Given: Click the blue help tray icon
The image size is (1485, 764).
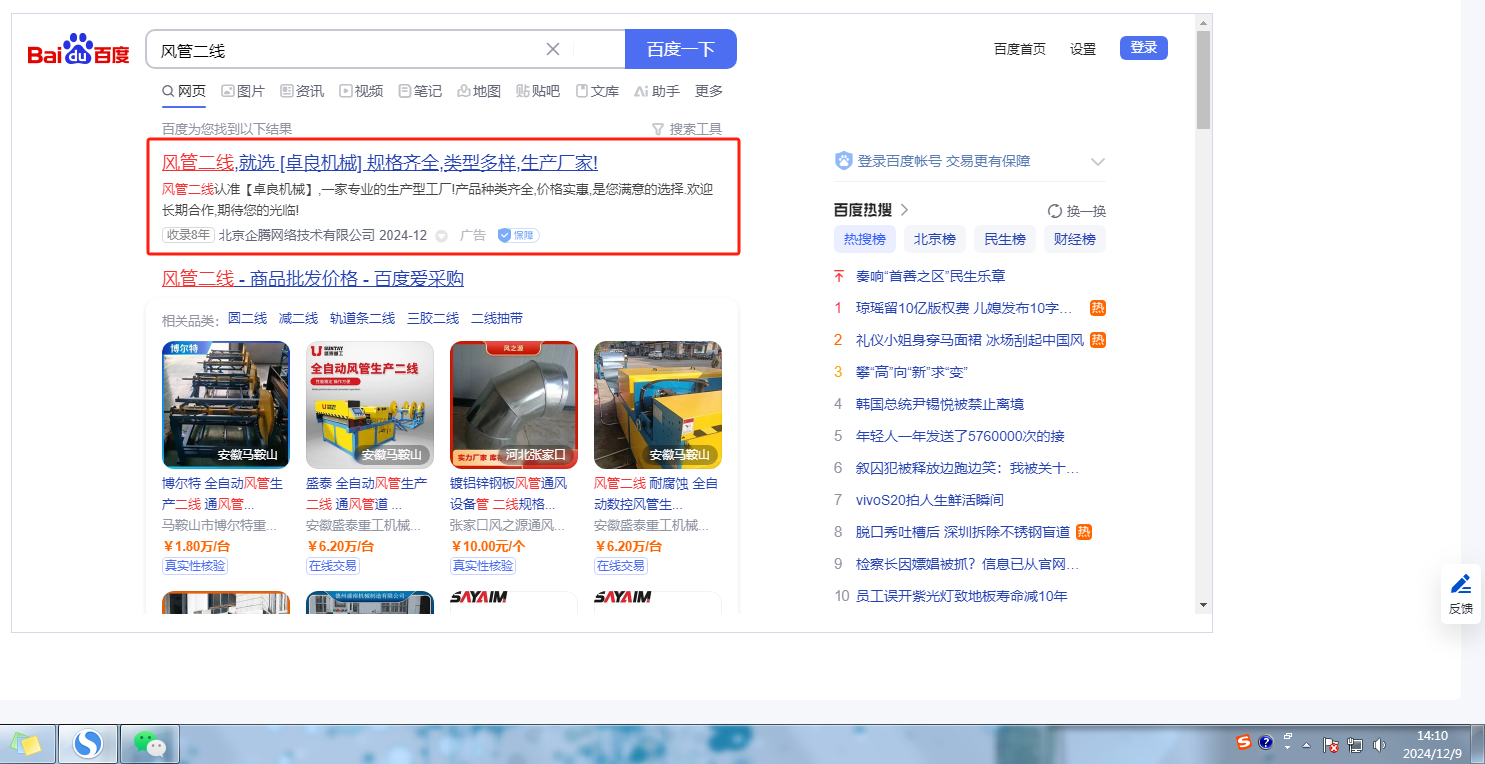Looking at the screenshot, I should pos(1265,742).
